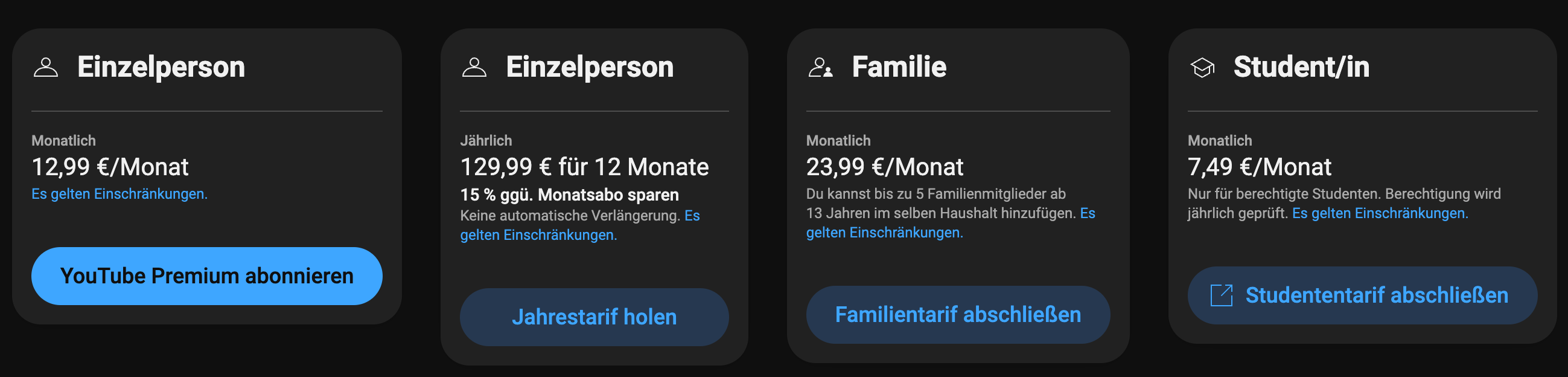Viewport: 1568px width, 377px height.
Task: Click the graduation cap icon beside Student/in
Action: coord(1202,68)
